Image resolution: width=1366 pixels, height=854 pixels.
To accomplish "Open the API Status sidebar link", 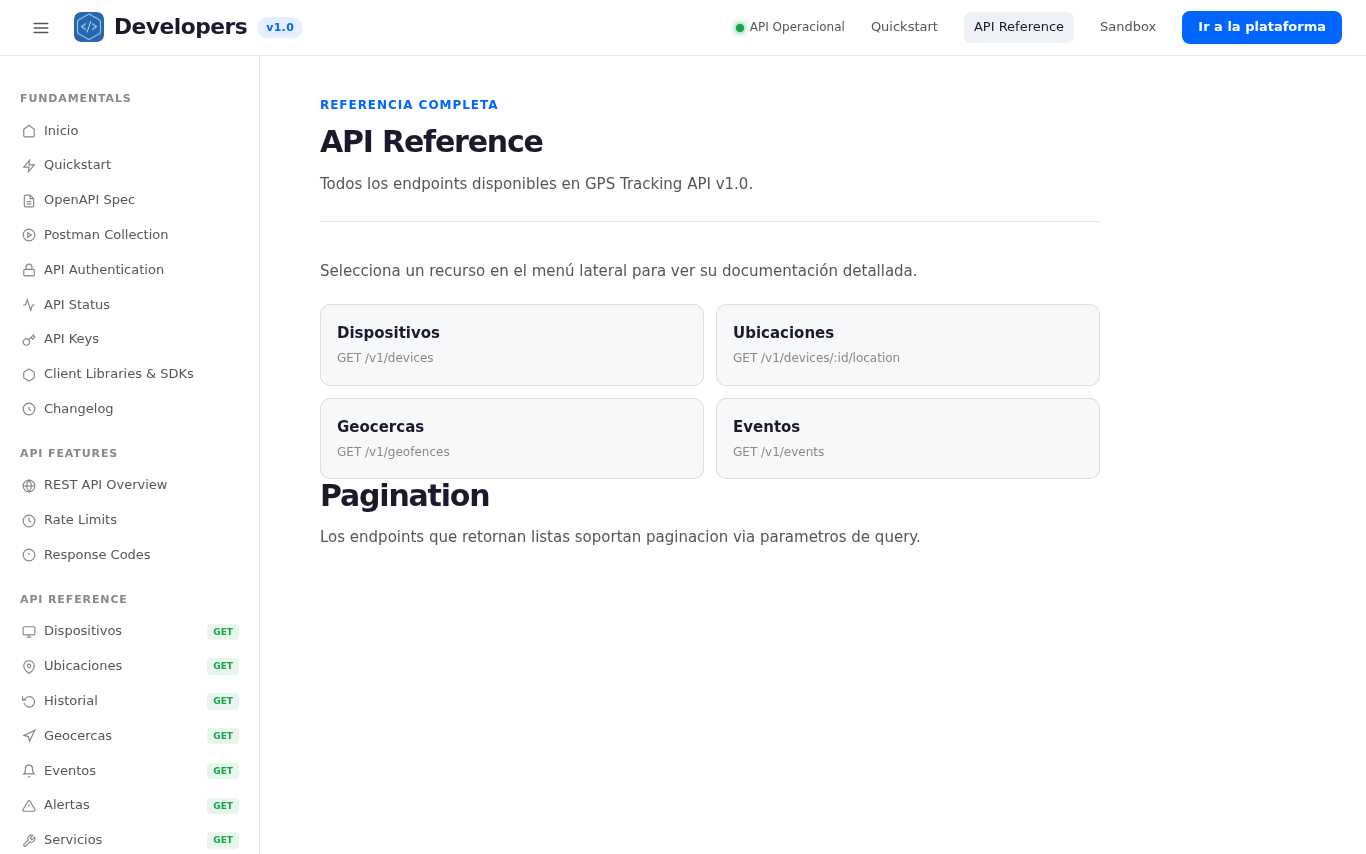I will pos(130,305).
